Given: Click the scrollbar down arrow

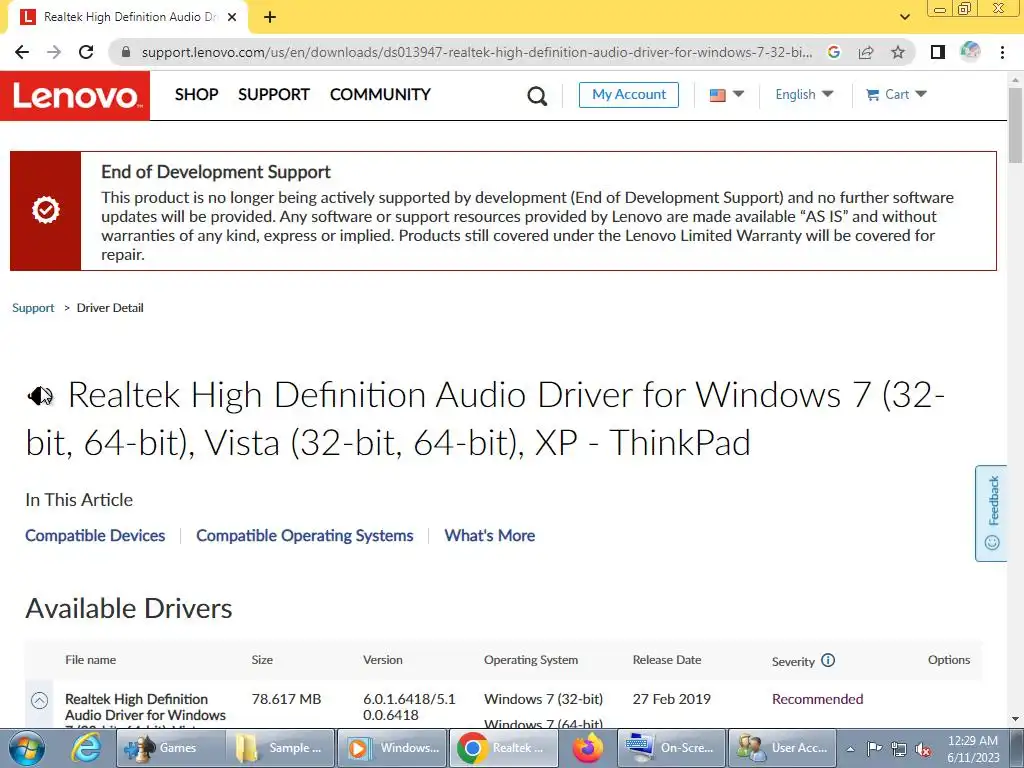Looking at the screenshot, I should point(1015,719).
